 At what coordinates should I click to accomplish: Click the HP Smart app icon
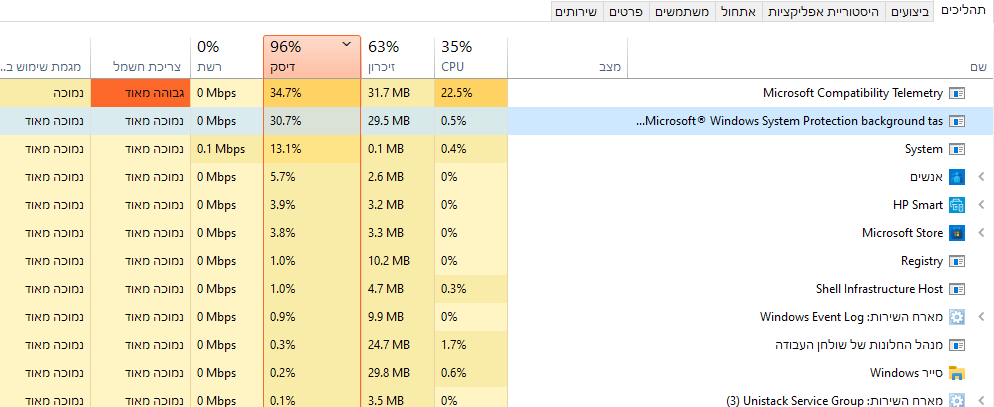click(x=957, y=205)
